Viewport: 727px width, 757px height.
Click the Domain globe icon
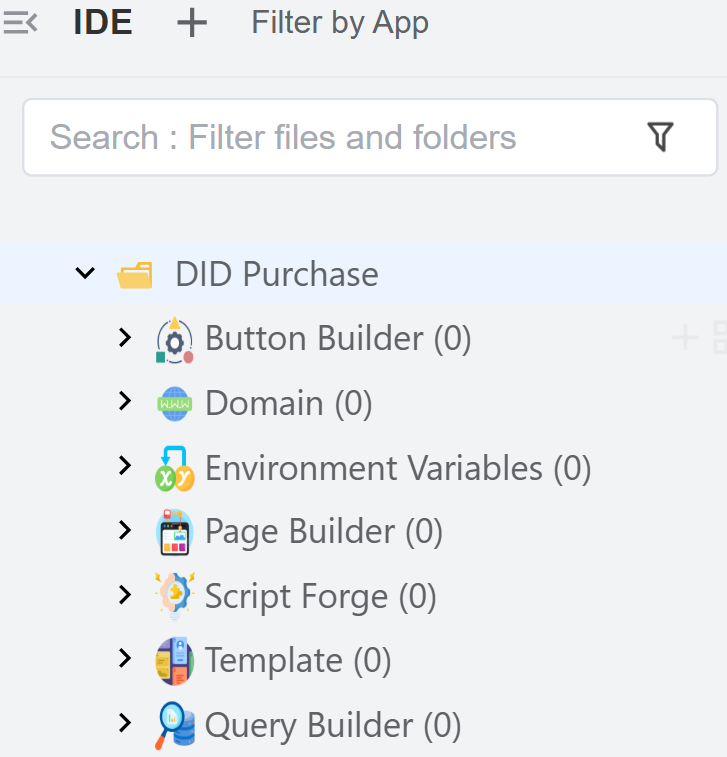pyautogui.click(x=175, y=404)
